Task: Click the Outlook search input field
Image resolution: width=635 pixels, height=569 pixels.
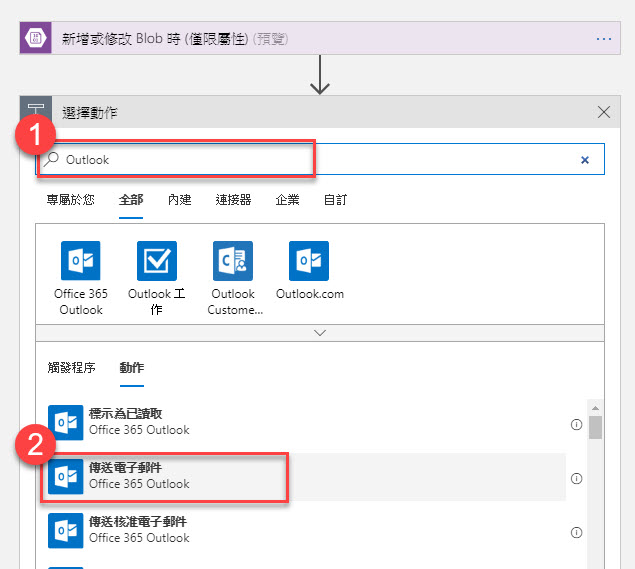Action: tap(320, 159)
